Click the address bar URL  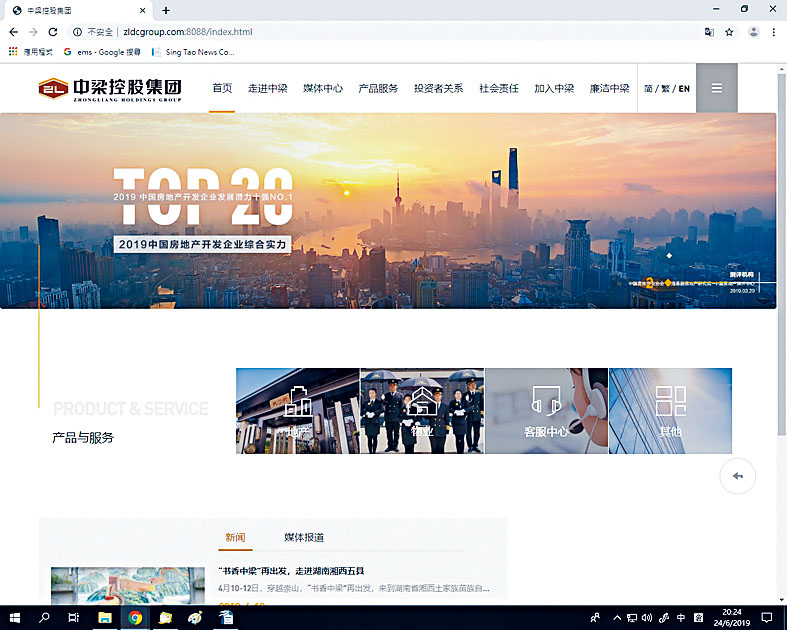[x=188, y=32]
